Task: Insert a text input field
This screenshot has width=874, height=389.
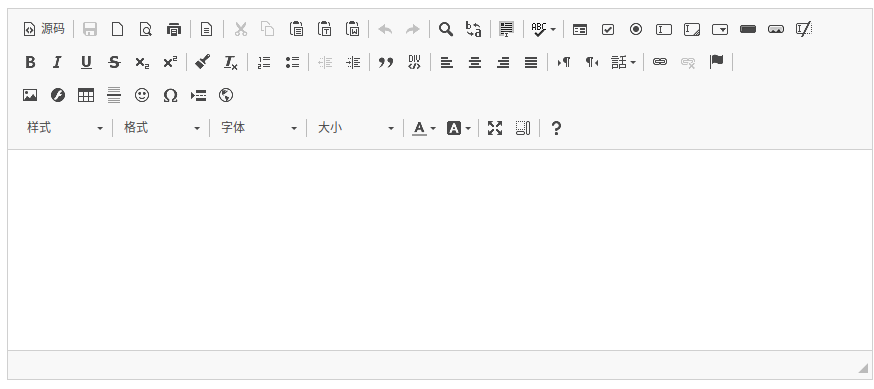Action: click(664, 29)
